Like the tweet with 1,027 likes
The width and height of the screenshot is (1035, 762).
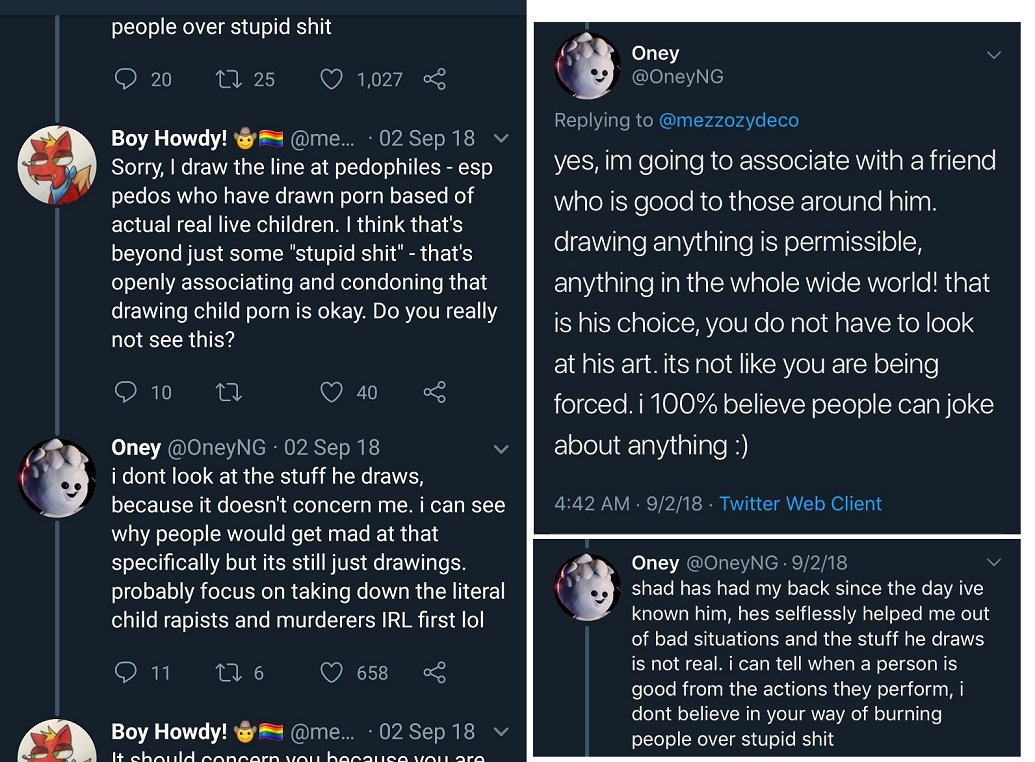coord(331,79)
